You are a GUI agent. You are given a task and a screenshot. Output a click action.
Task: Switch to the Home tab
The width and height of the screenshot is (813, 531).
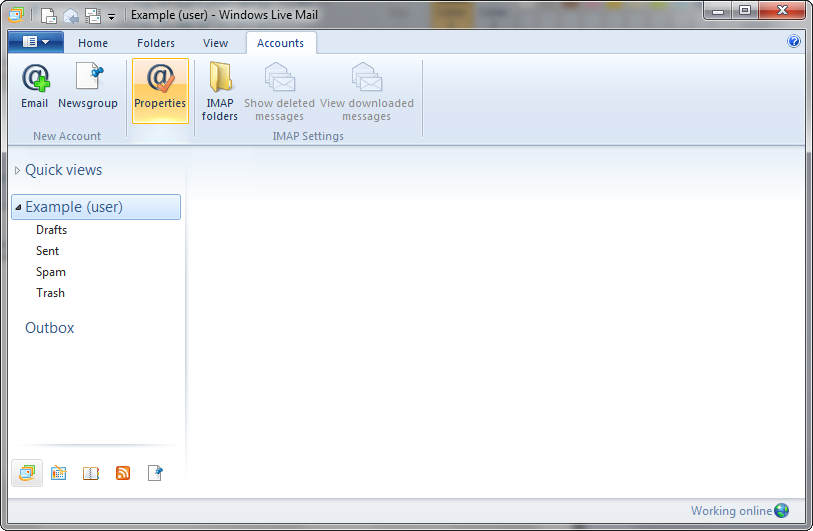point(93,43)
